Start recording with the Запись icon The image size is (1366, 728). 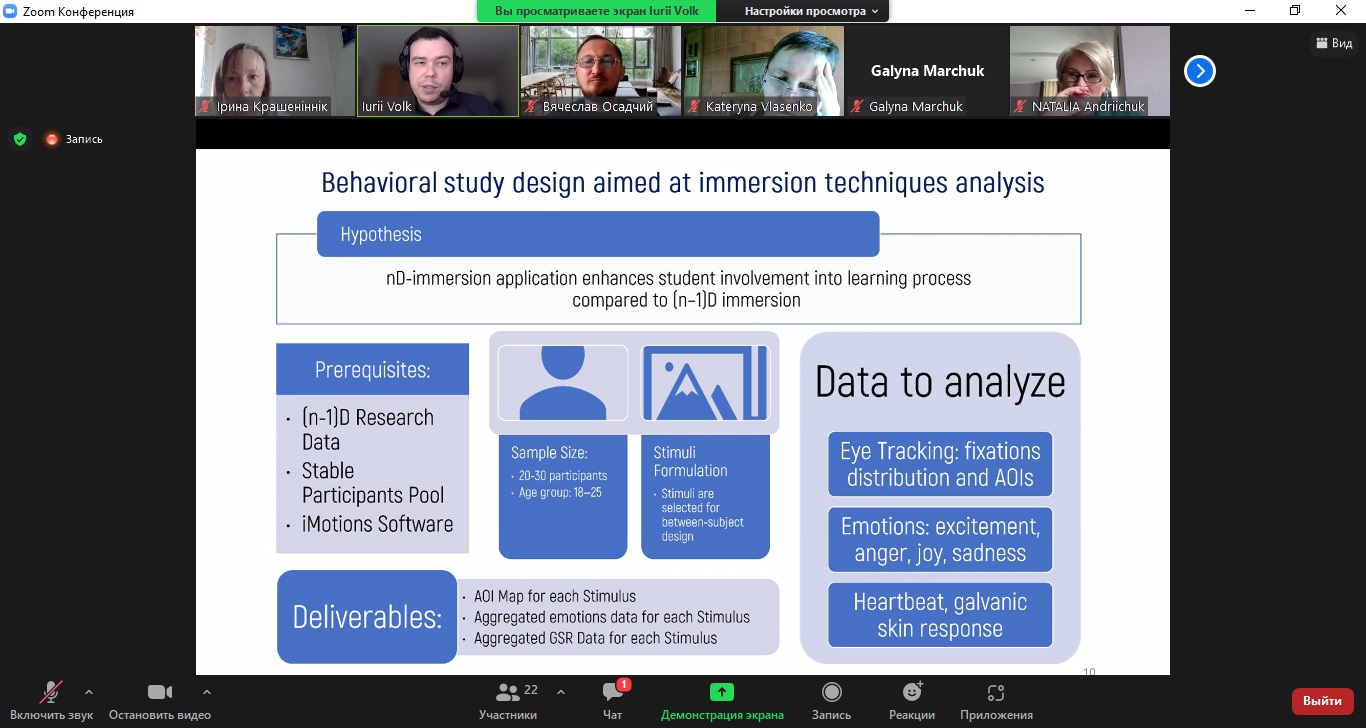point(831,693)
